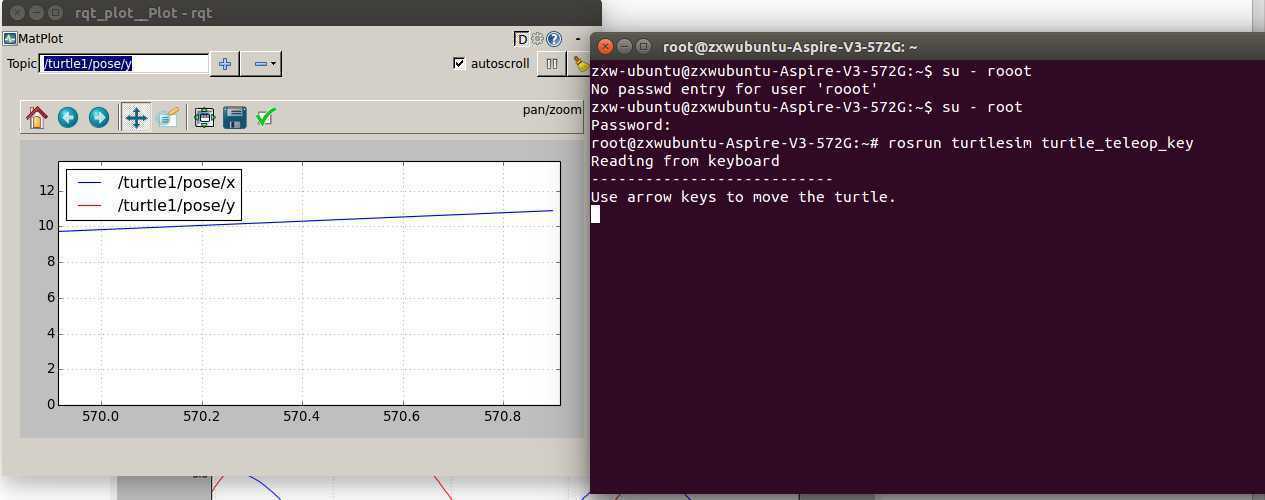Click the 'Reading from keyboard' terminal line
Screen dimensions: 1265x500
point(685,161)
